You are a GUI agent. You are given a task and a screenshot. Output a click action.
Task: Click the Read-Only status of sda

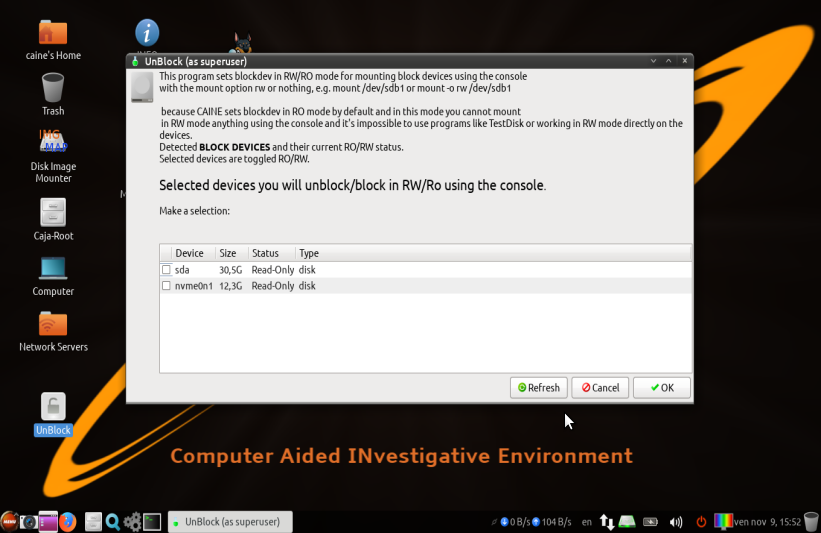(x=273, y=270)
